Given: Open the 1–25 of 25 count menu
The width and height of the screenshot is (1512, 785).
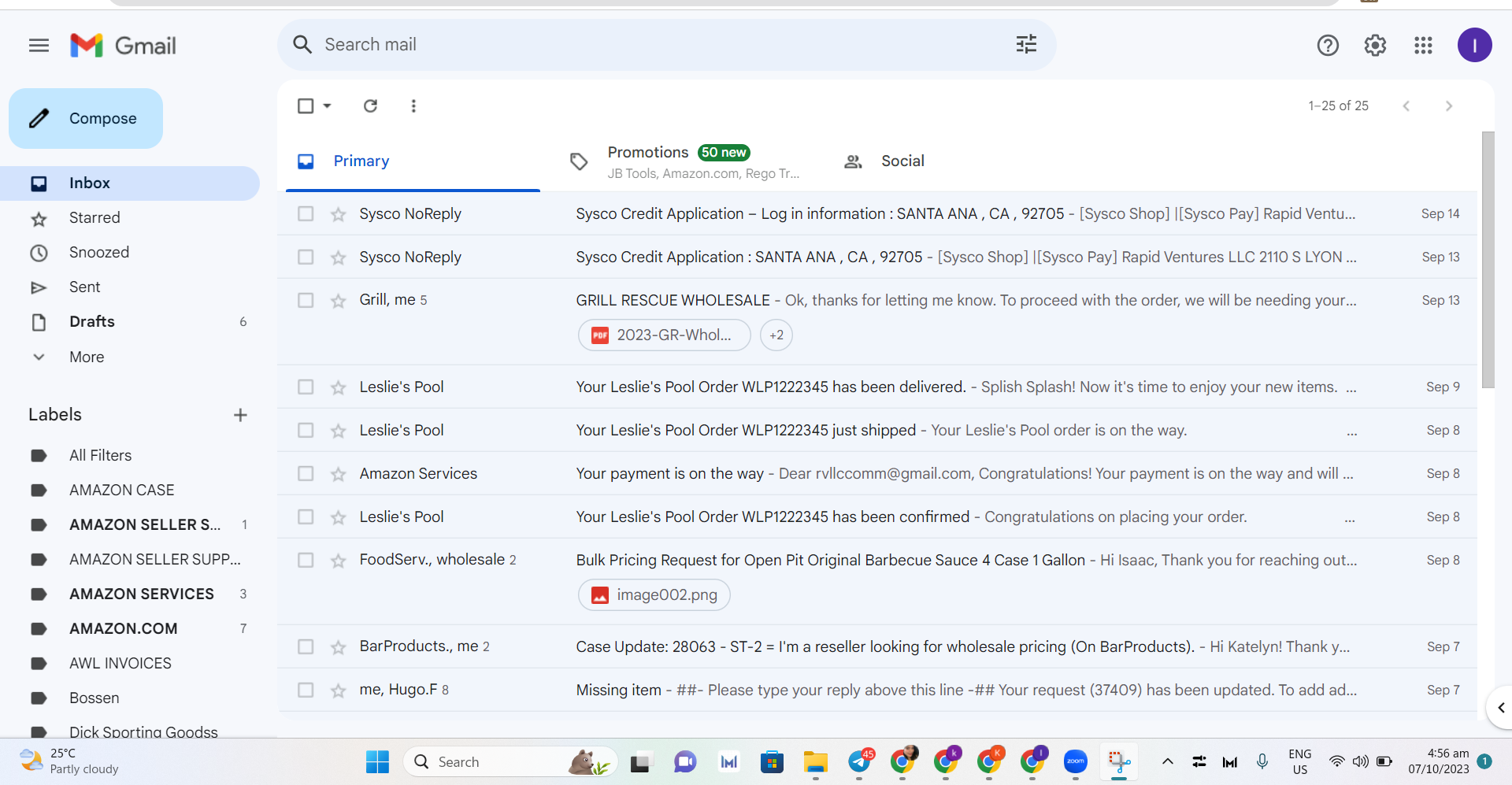Looking at the screenshot, I should pos(1338,106).
